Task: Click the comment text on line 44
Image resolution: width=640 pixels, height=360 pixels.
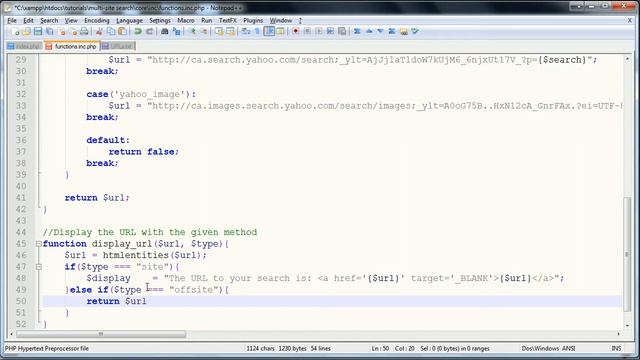Action: tap(150, 232)
